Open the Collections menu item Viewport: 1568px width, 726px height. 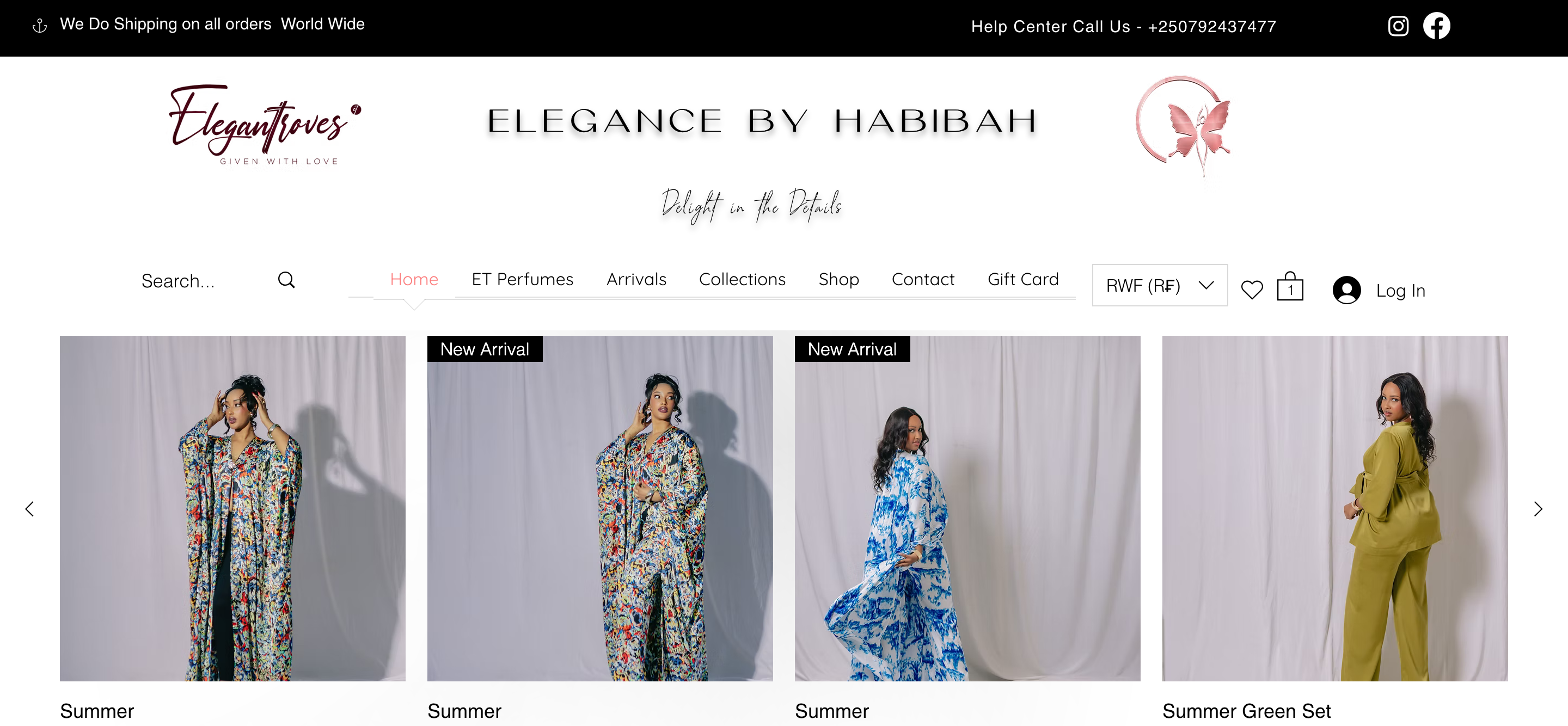[742, 279]
